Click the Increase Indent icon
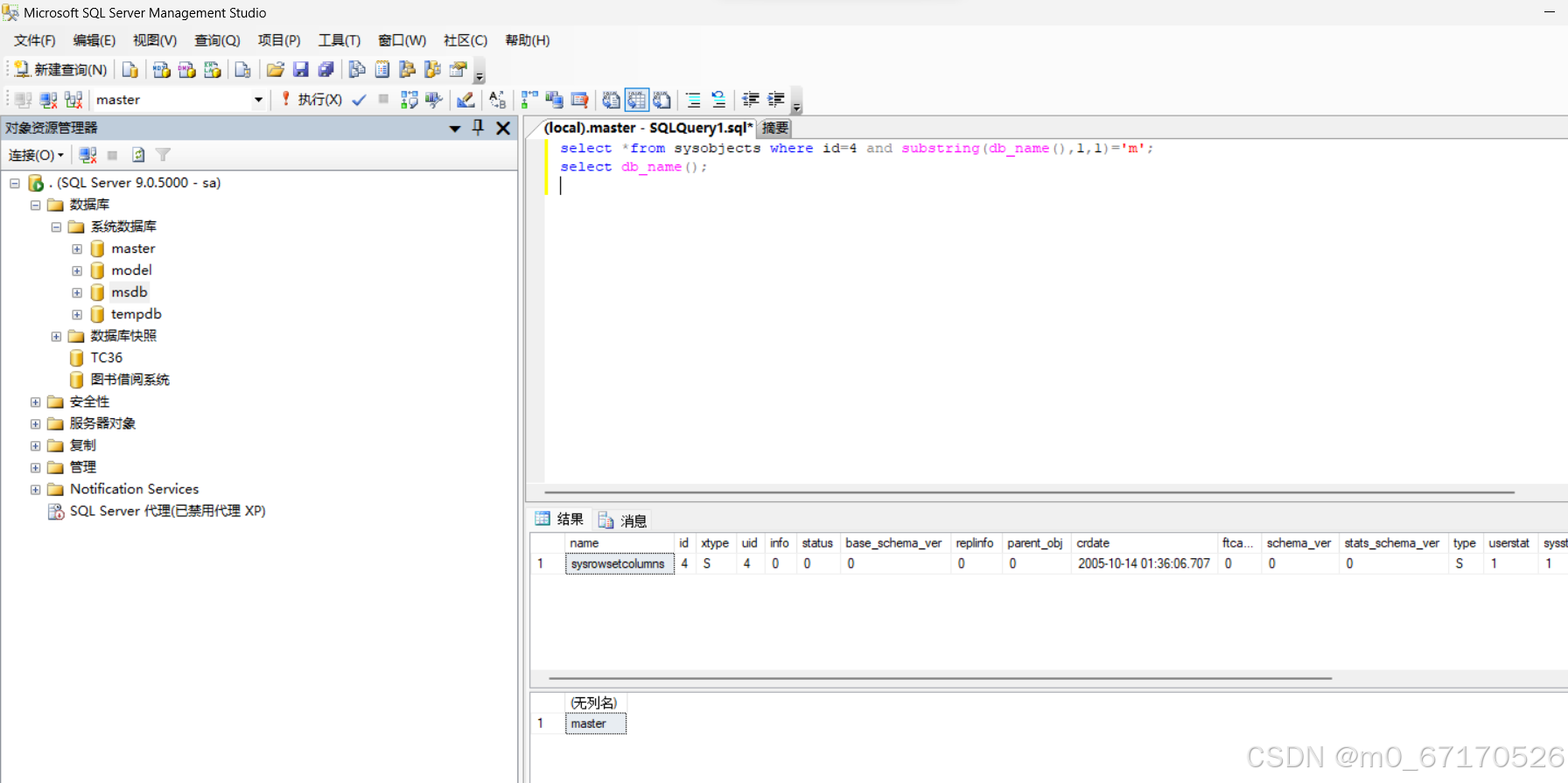The width and height of the screenshot is (1568, 783). [776, 100]
